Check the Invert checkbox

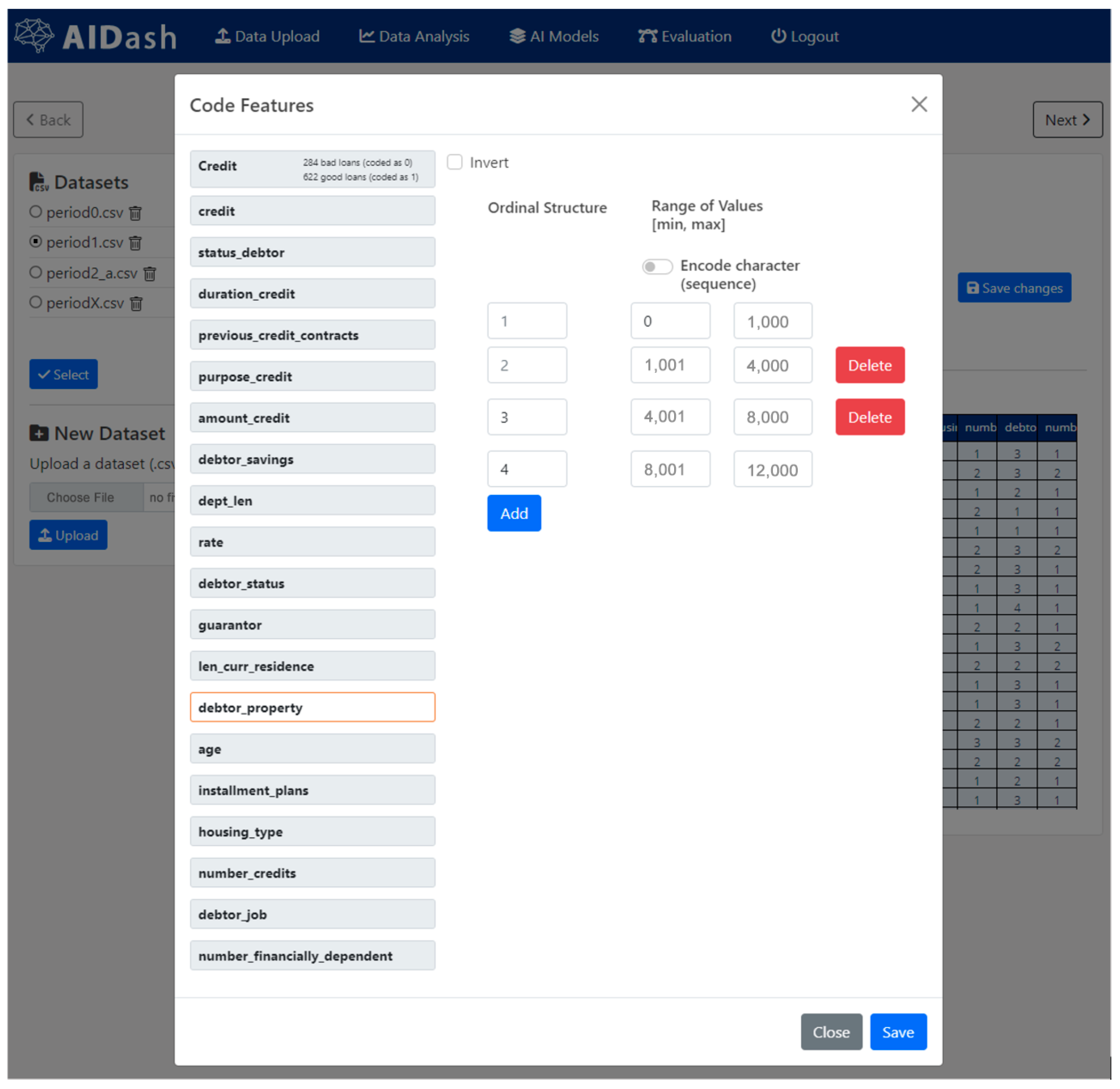[455, 162]
